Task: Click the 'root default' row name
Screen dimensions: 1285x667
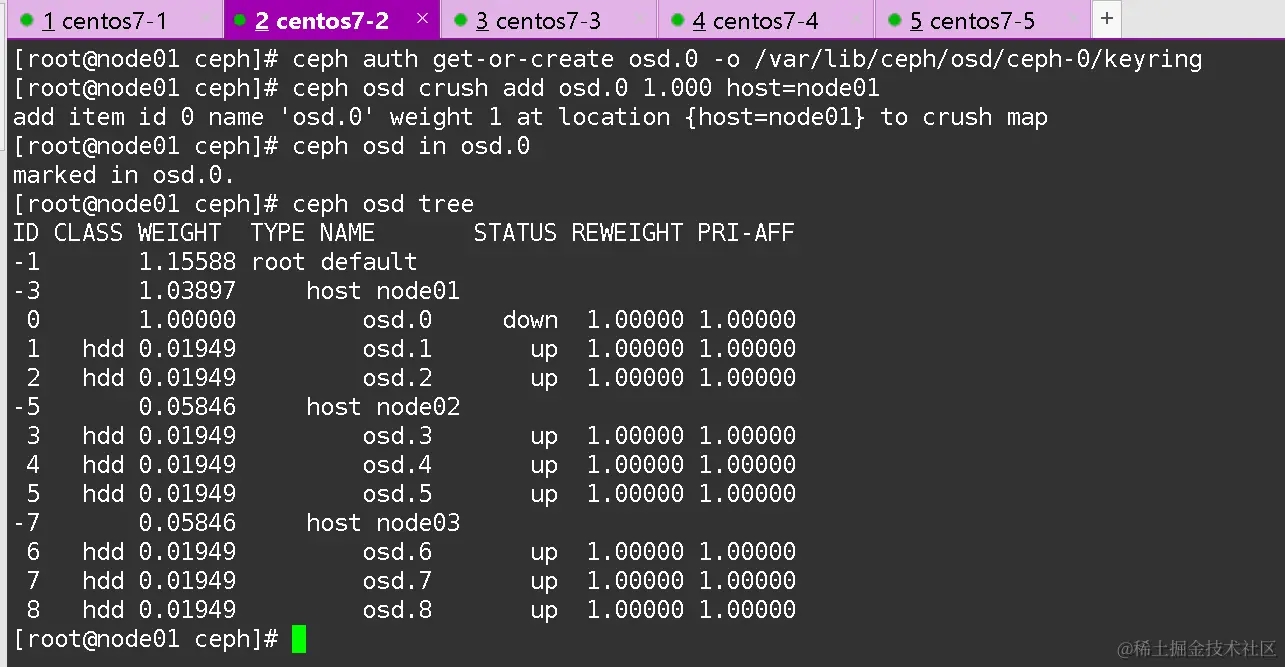Action: (x=334, y=262)
